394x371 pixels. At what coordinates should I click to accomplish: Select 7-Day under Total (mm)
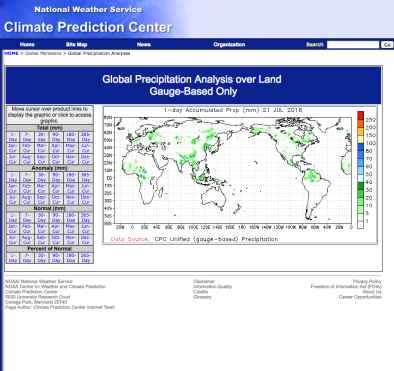tap(27, 137)
